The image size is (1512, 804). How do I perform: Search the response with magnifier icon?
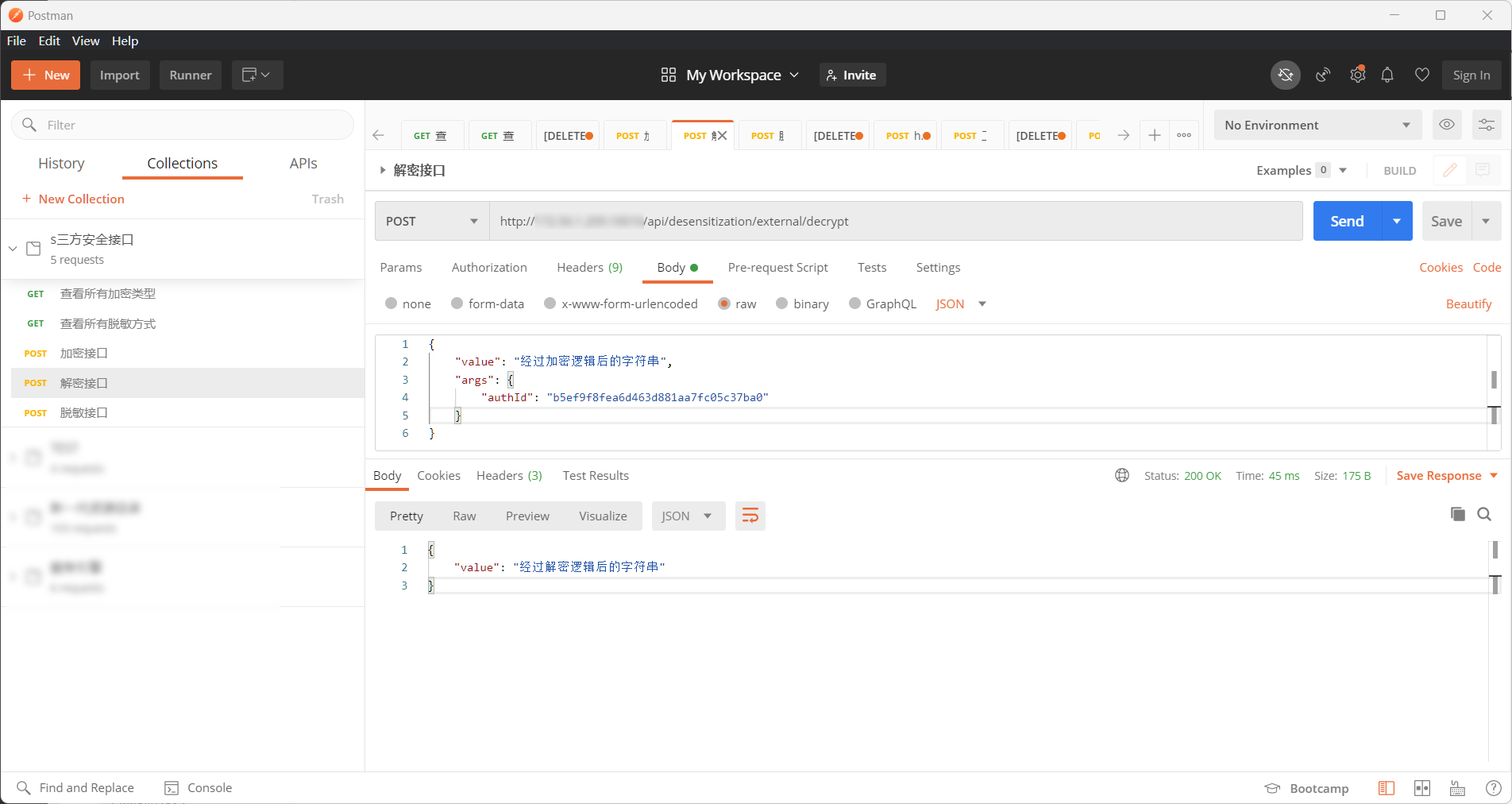(1483, 514)
